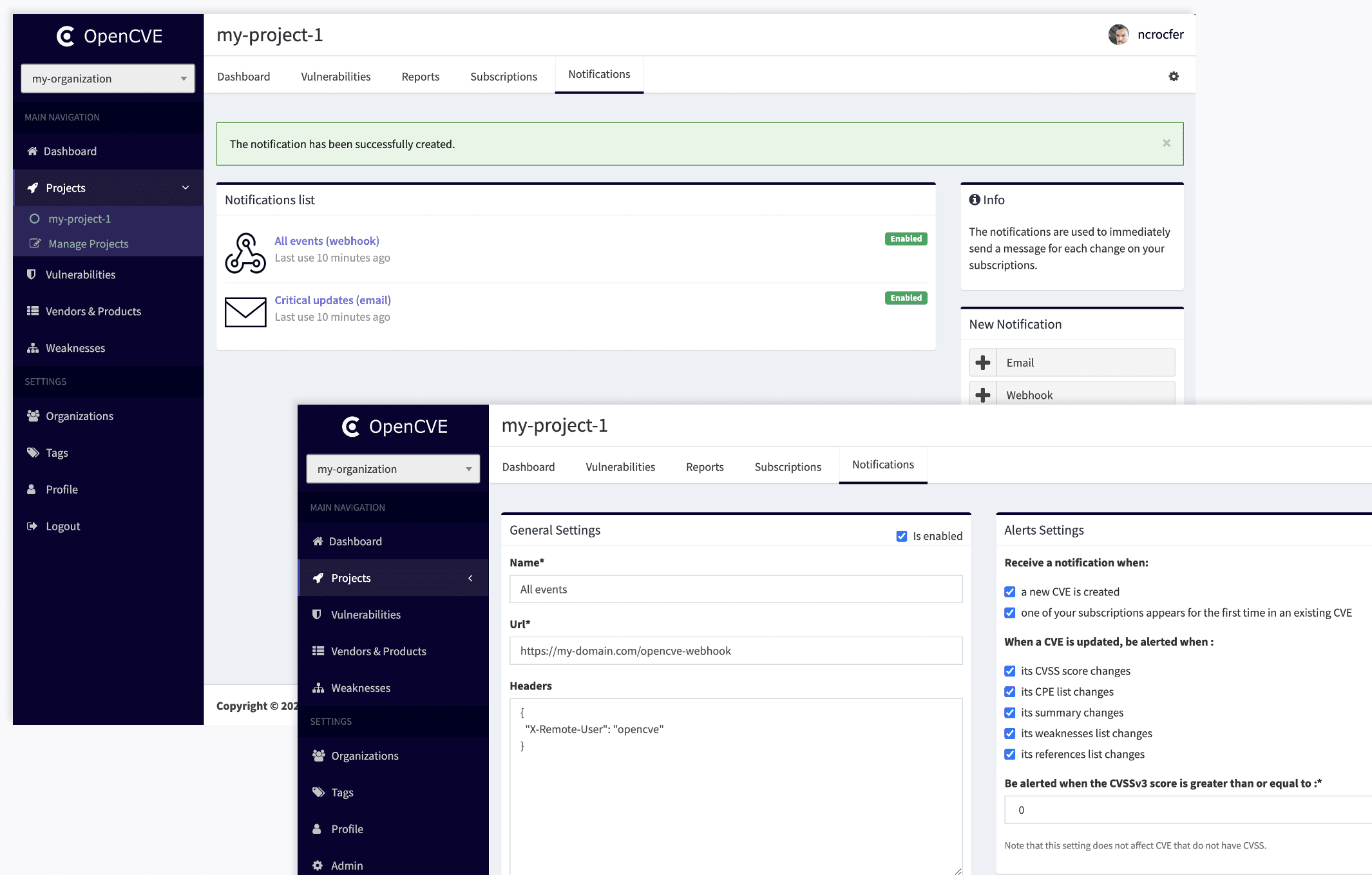The image size is (1372, 875).
Task: Click the envelope icon beside Critical updates
Action: point(245,312)
